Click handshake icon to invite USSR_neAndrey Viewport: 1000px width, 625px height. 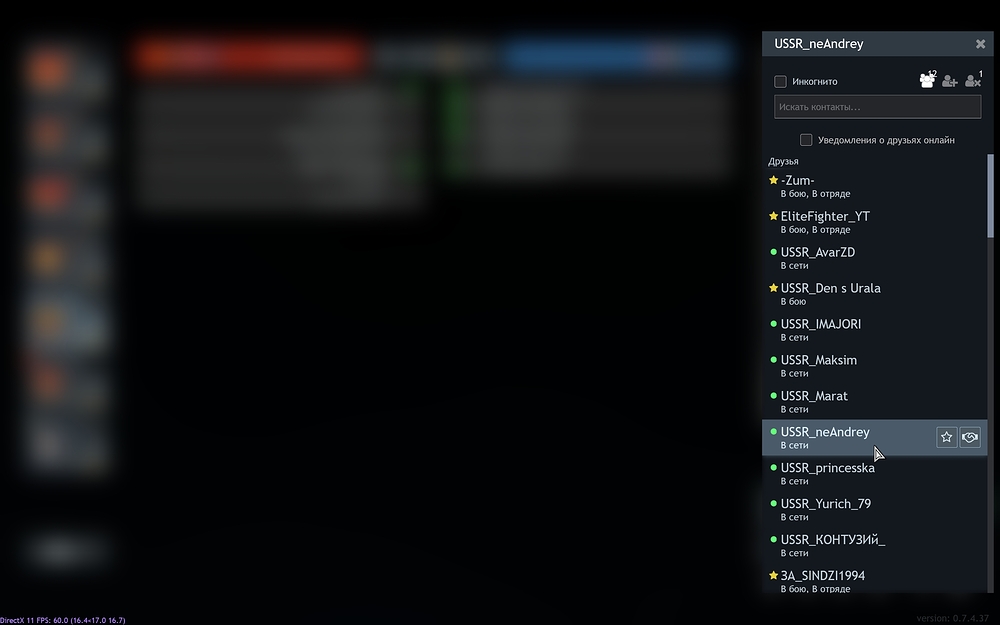969,437
